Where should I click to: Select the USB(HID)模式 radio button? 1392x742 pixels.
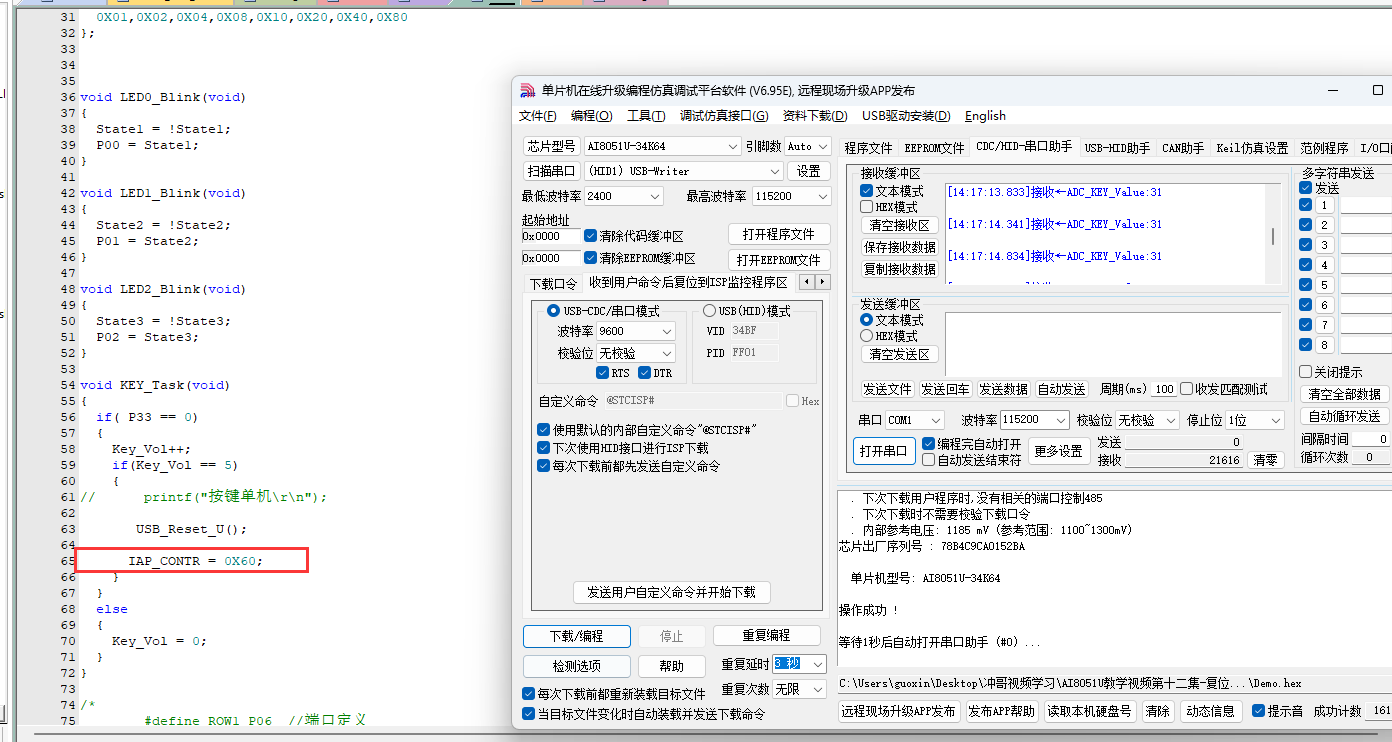point(709,311)
